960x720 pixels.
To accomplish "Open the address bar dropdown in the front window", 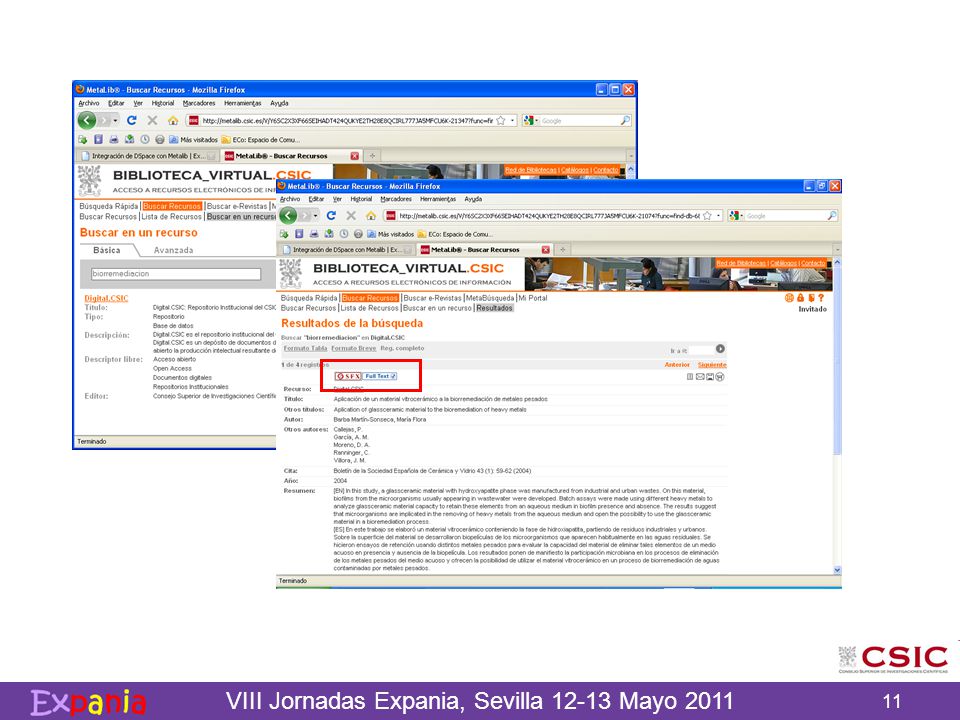I will (718, 216).
